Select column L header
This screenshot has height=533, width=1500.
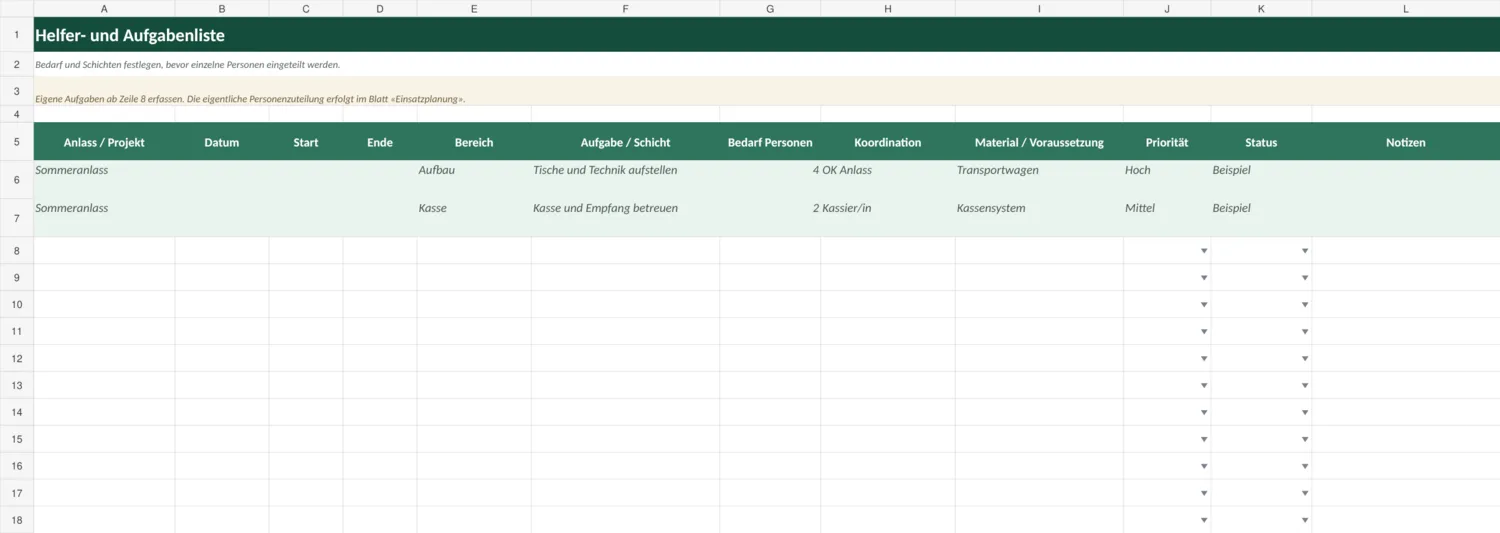tap(1406, 8)
